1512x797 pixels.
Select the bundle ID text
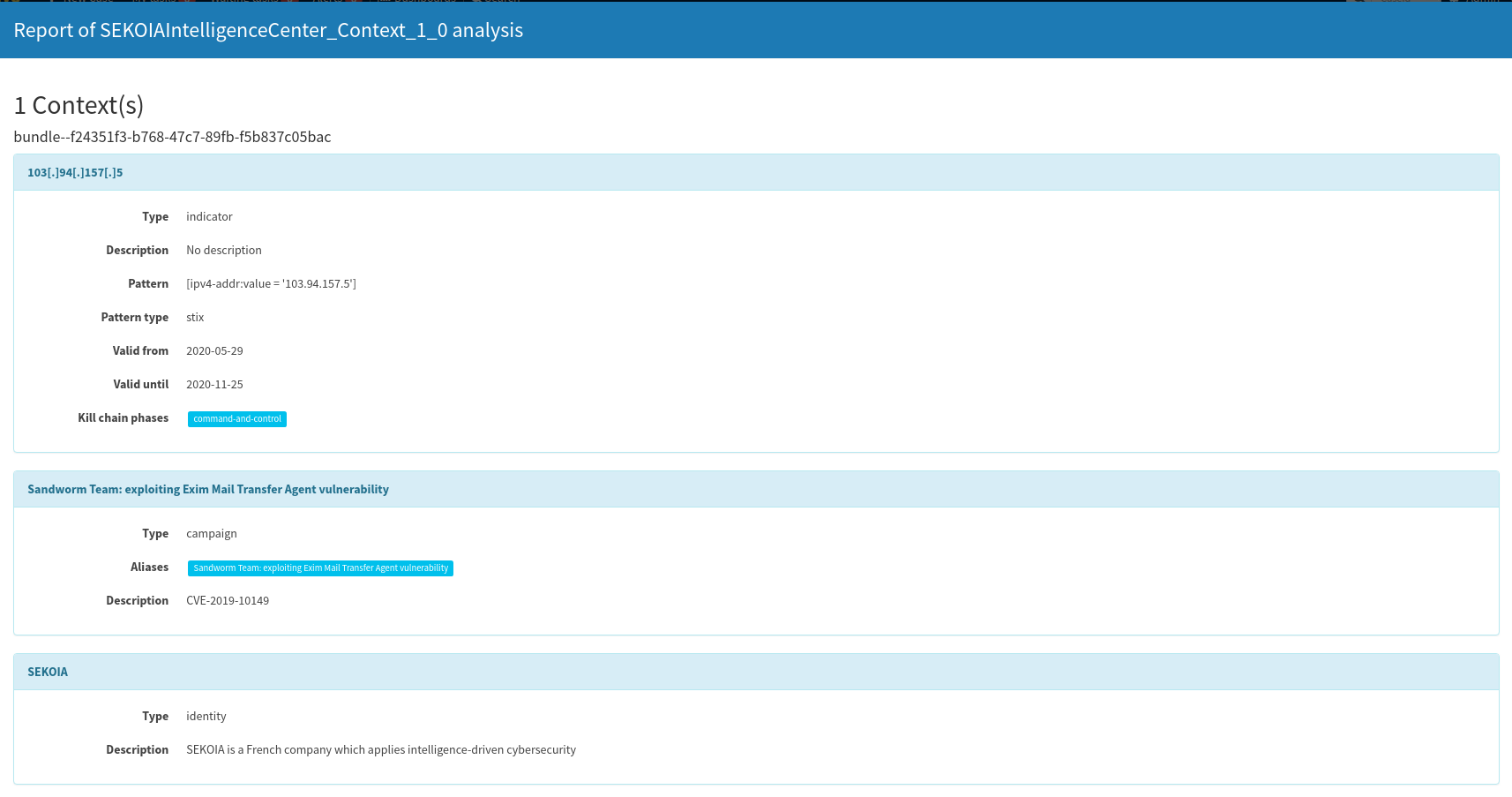pyautogui.click(x=172, y=137)
